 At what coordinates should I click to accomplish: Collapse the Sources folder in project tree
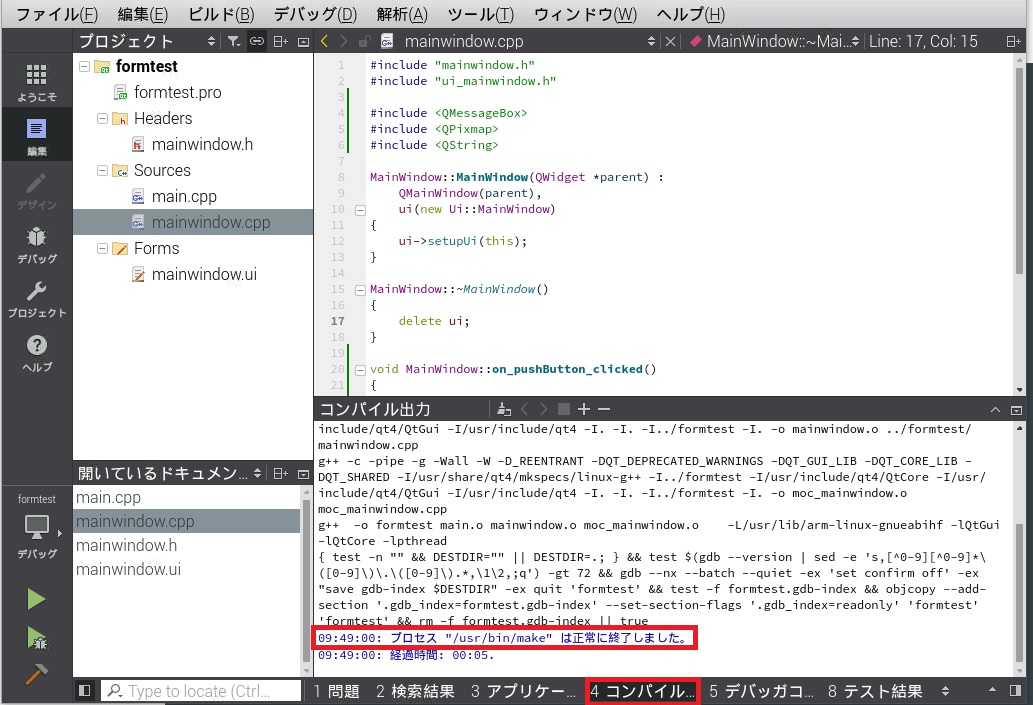(101, 171)
